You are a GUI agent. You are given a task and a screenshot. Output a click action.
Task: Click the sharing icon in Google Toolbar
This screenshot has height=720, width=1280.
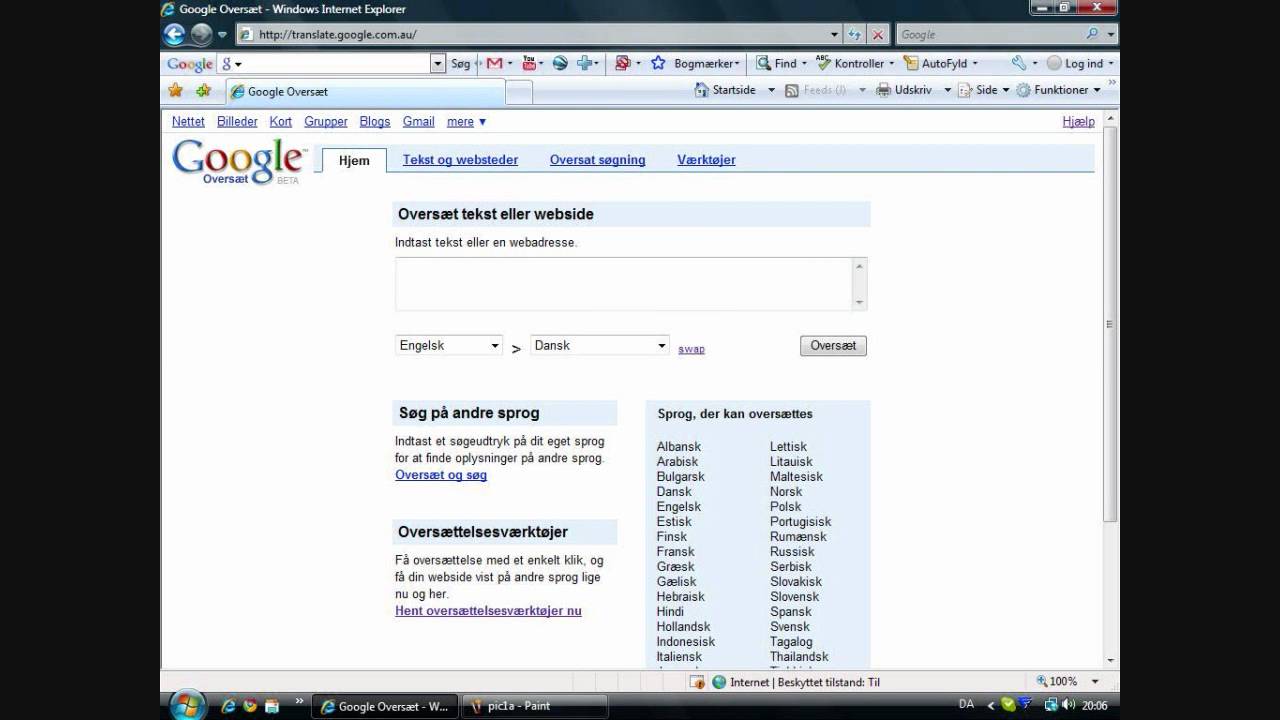click(621, 63)
